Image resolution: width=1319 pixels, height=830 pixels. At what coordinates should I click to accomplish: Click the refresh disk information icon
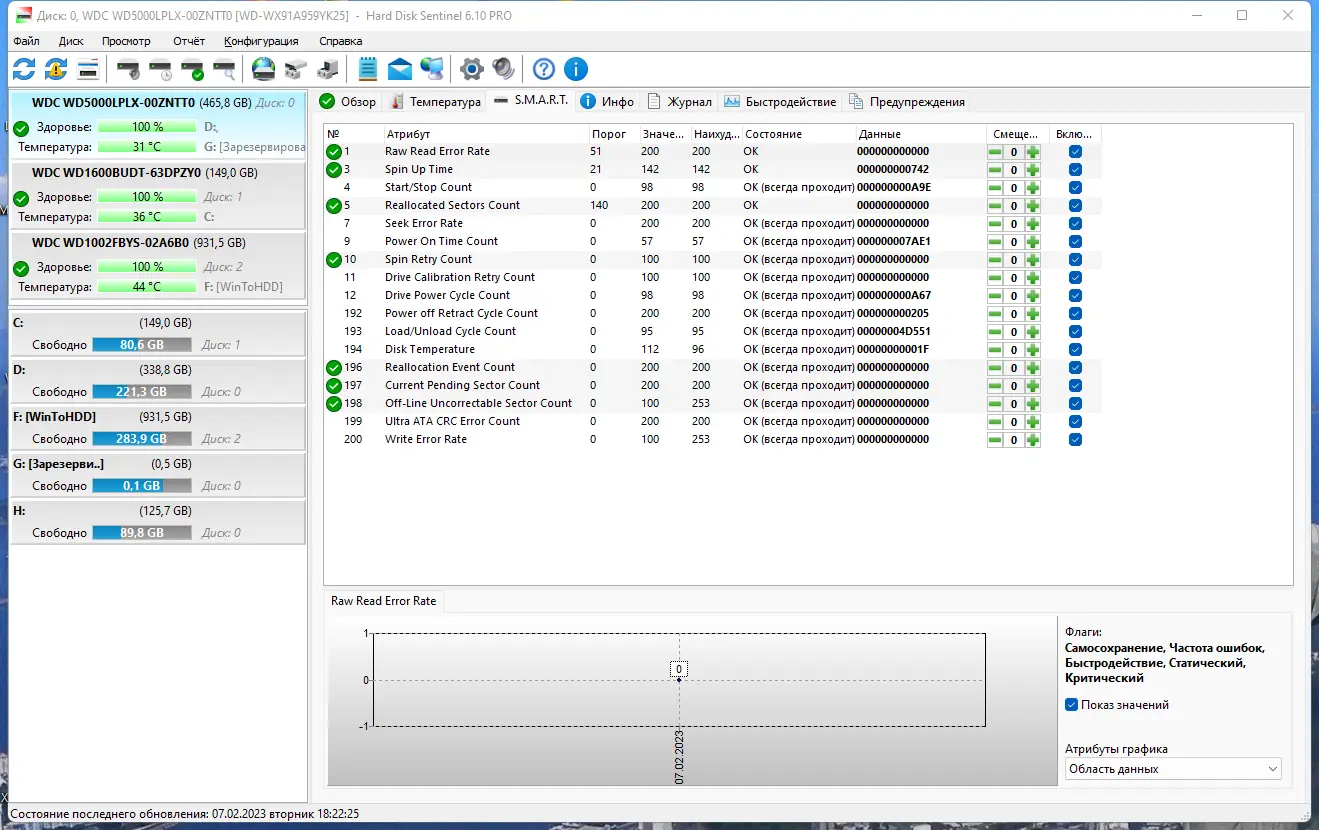point(24,69)
